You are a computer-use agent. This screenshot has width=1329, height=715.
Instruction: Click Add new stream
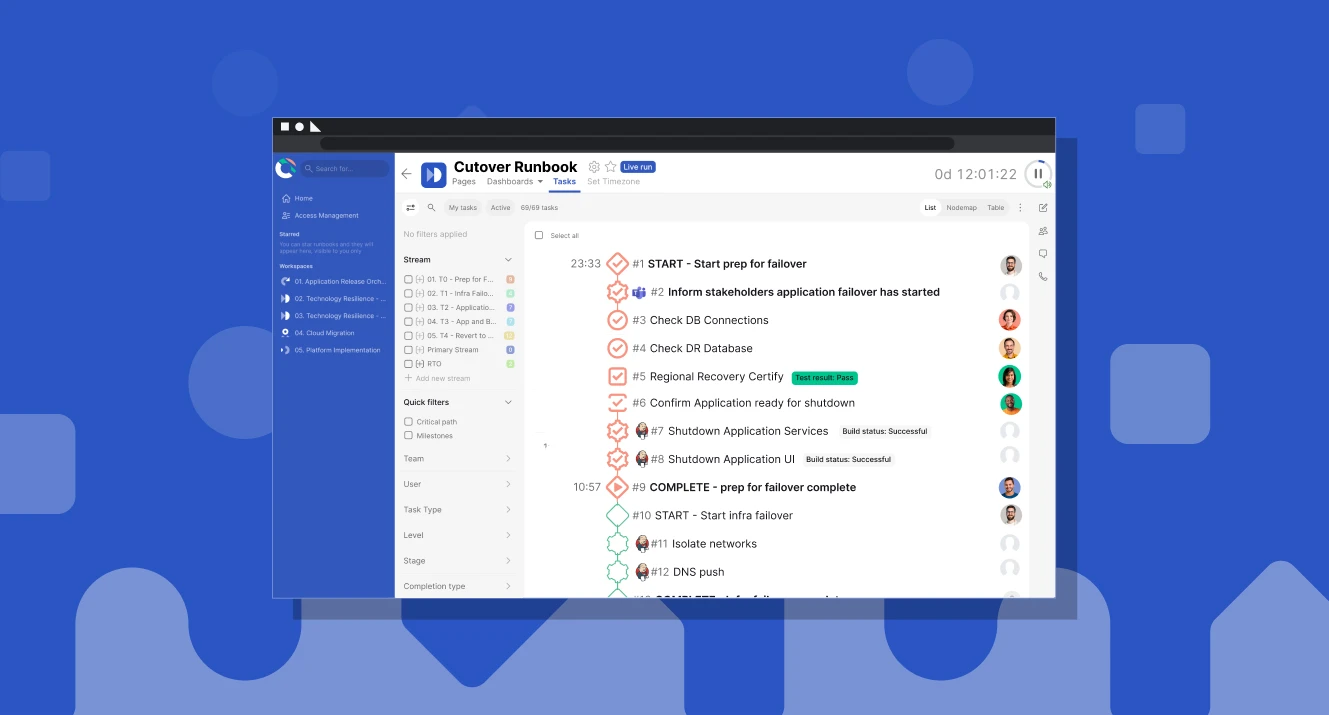437,379
